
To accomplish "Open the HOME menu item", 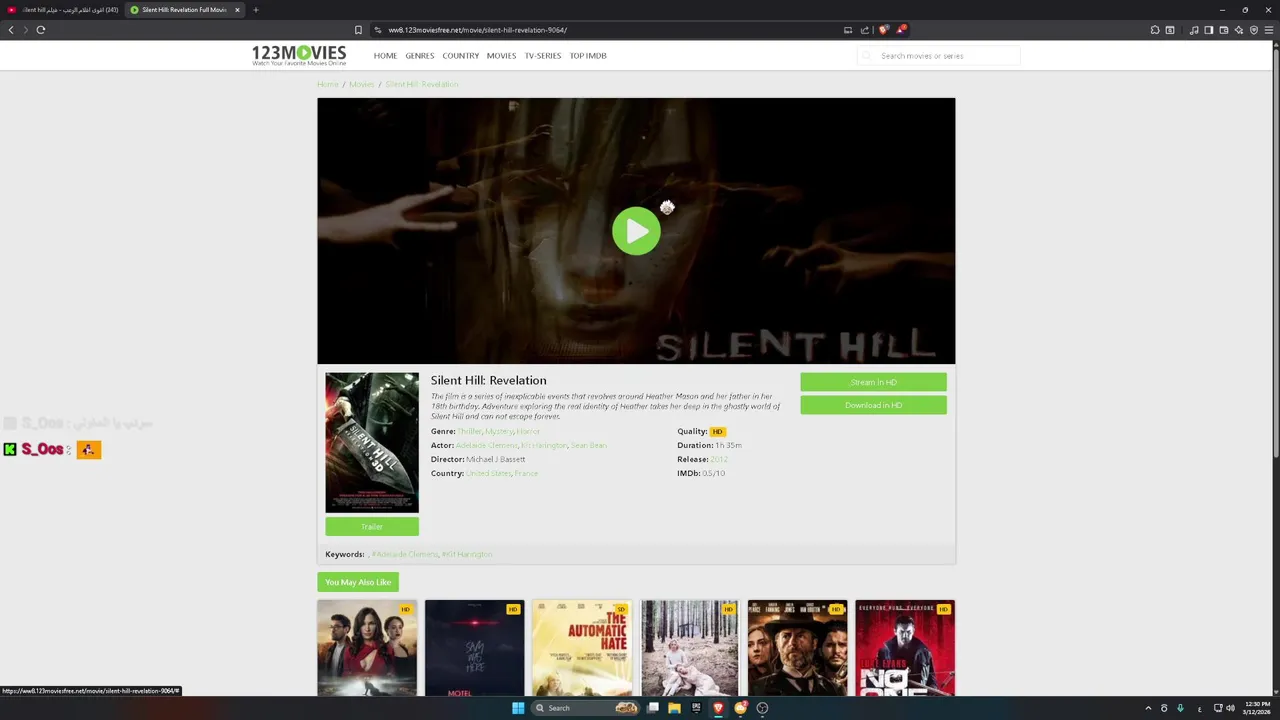I will (385, 56).
